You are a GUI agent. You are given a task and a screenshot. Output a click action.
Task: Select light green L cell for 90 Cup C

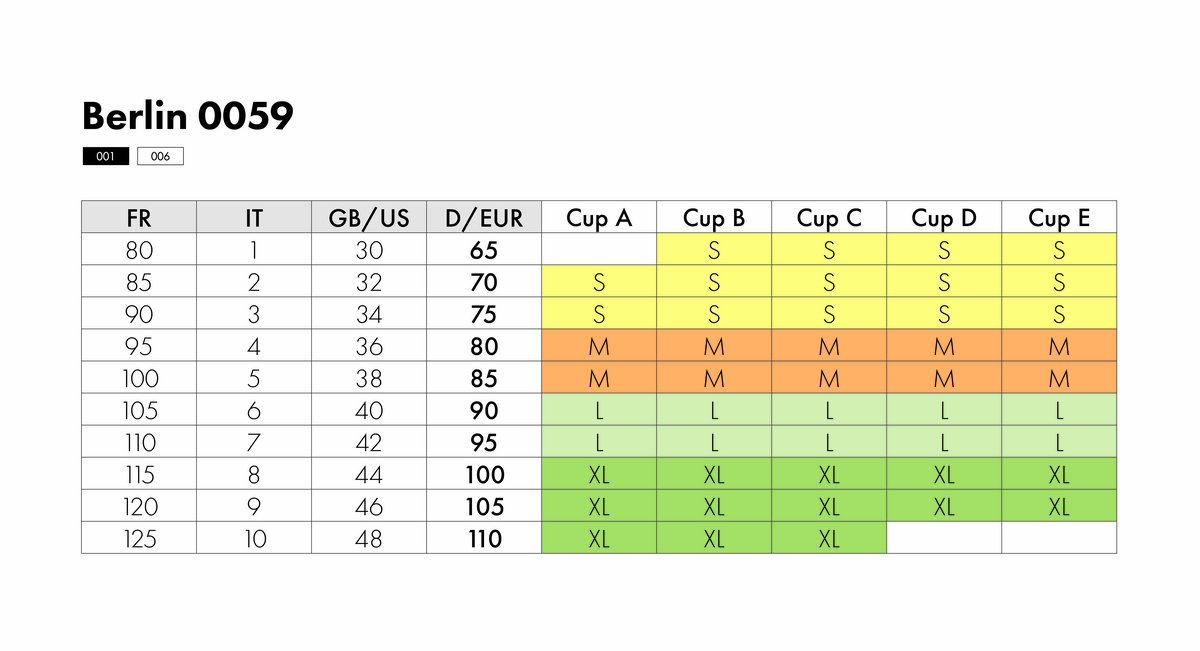[x=829, y=410]
